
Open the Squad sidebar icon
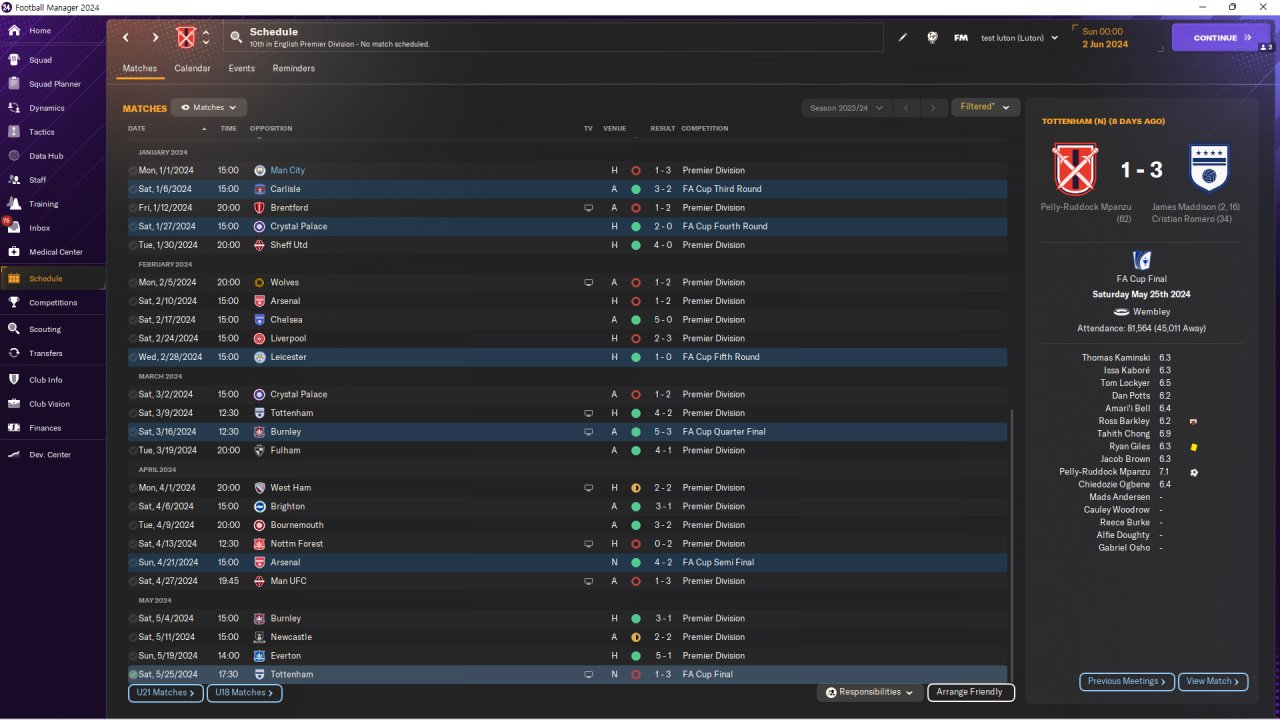coord(14,60)
